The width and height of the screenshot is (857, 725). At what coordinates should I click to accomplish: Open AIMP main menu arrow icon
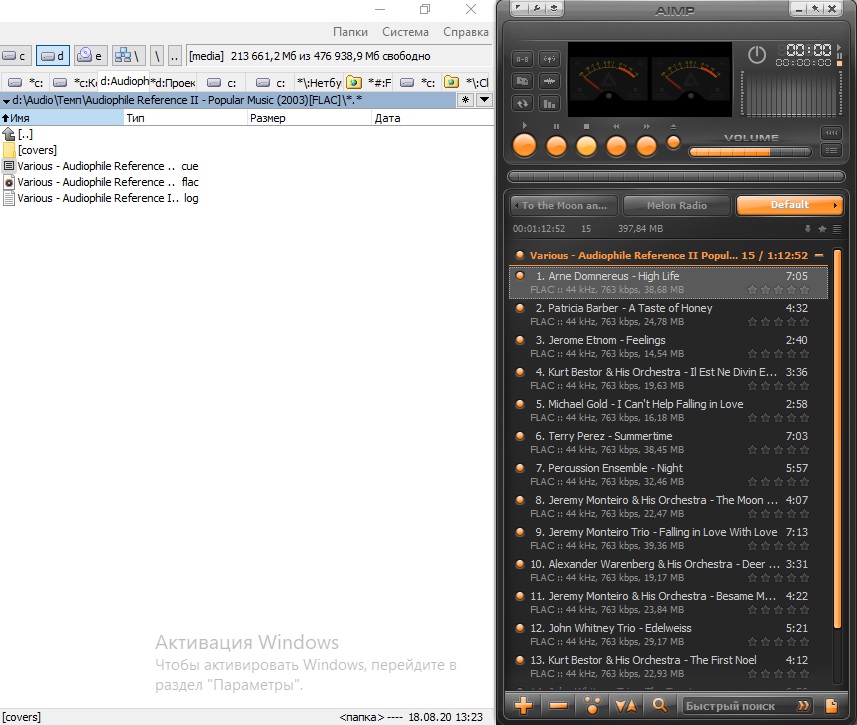click(519, 8)
